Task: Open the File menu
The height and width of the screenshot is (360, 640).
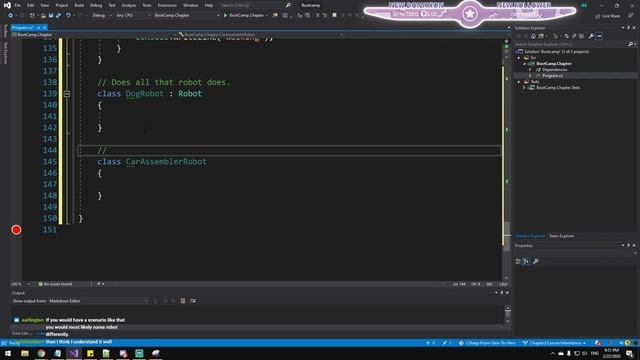Action: (x=18, y=5)
